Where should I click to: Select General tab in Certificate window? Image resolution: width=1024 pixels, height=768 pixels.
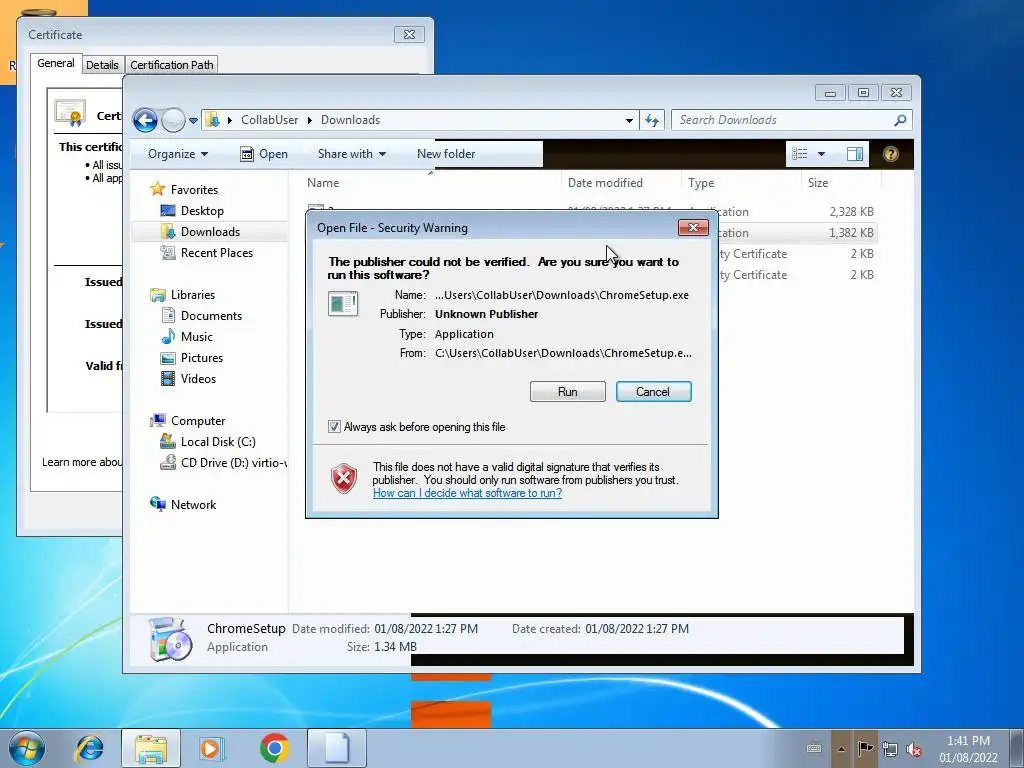tap(56, 63)
